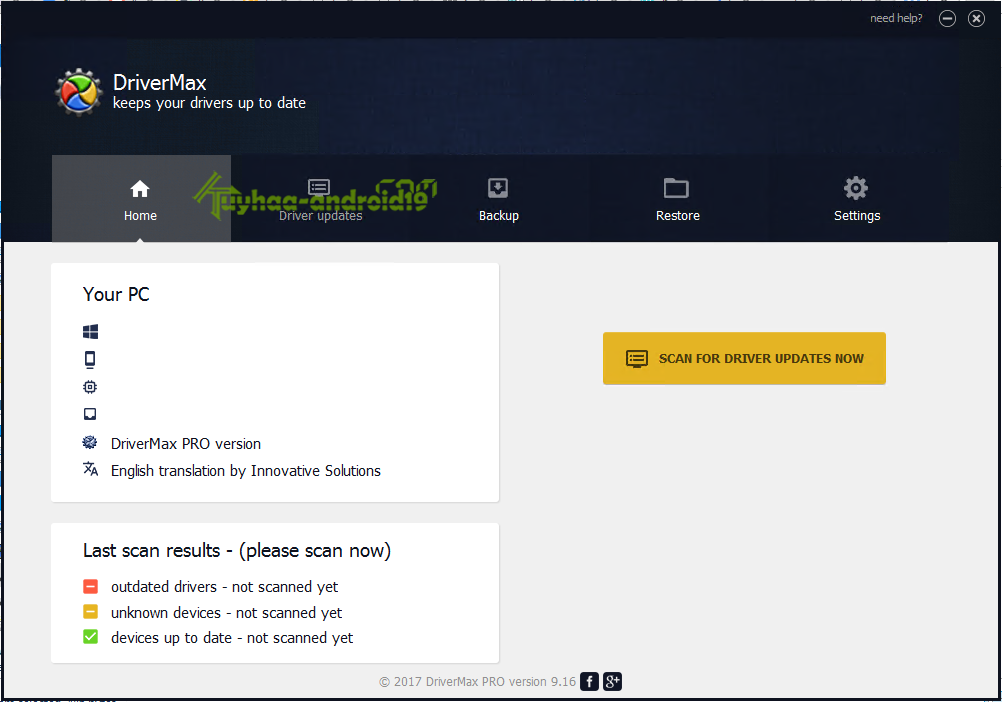Click the translation language icon
This screenshot has height=702, width=1002.
tap(90, 469)
